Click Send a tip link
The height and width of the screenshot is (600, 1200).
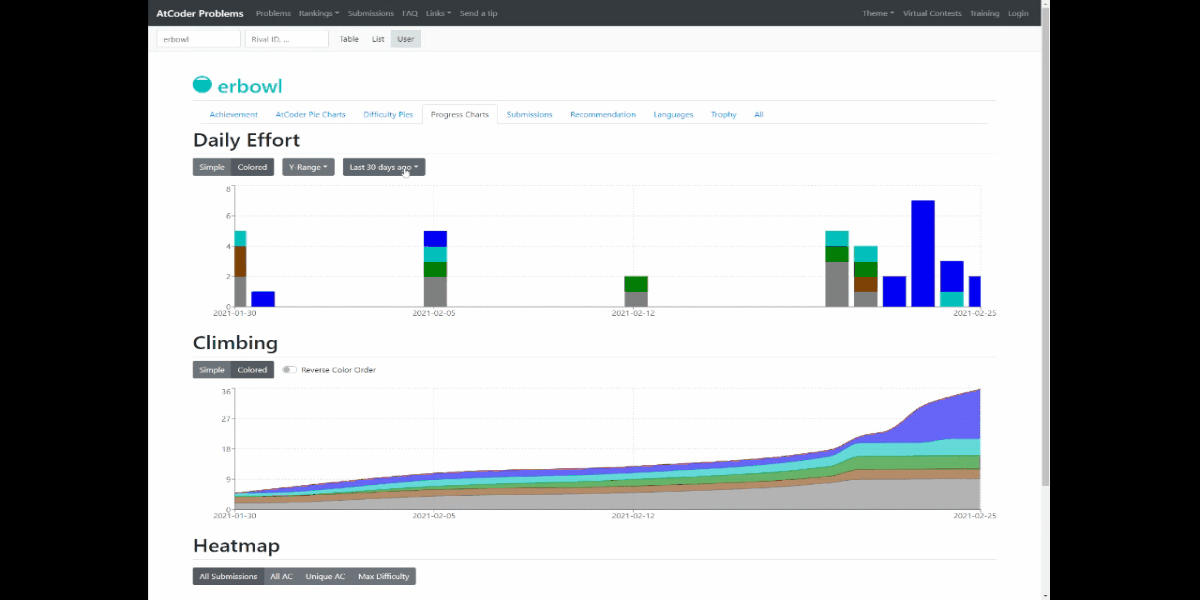click(478, 13)
